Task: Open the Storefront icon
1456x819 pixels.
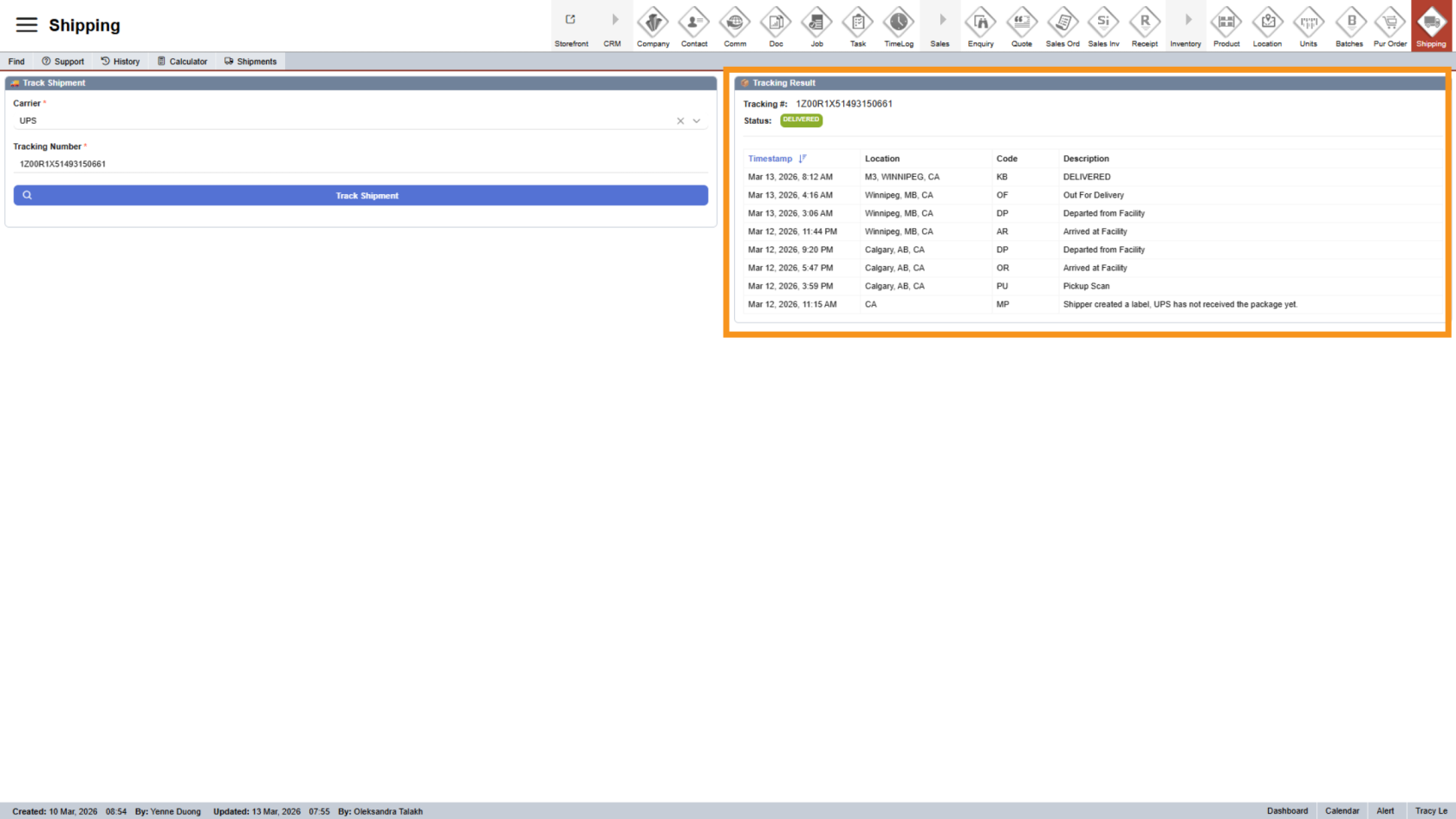Action: coord(571,26)
